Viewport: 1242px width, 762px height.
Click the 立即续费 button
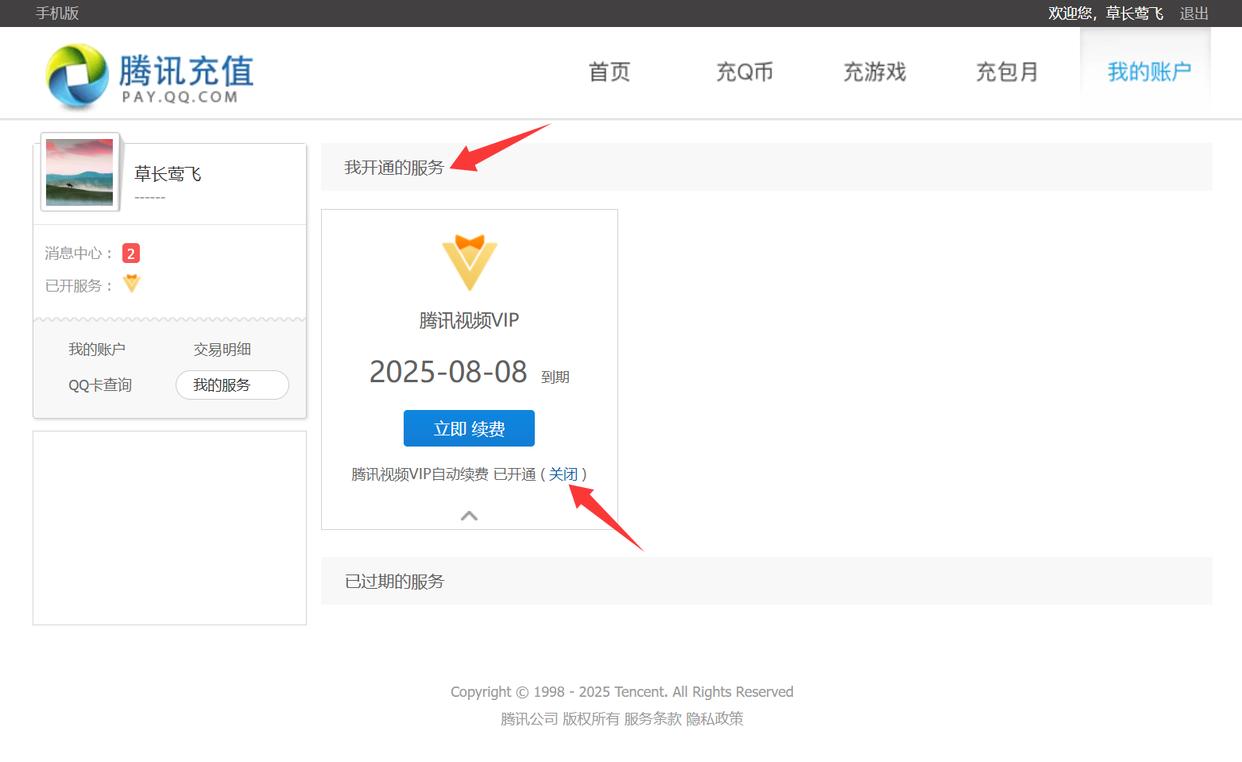coord(469,428)
